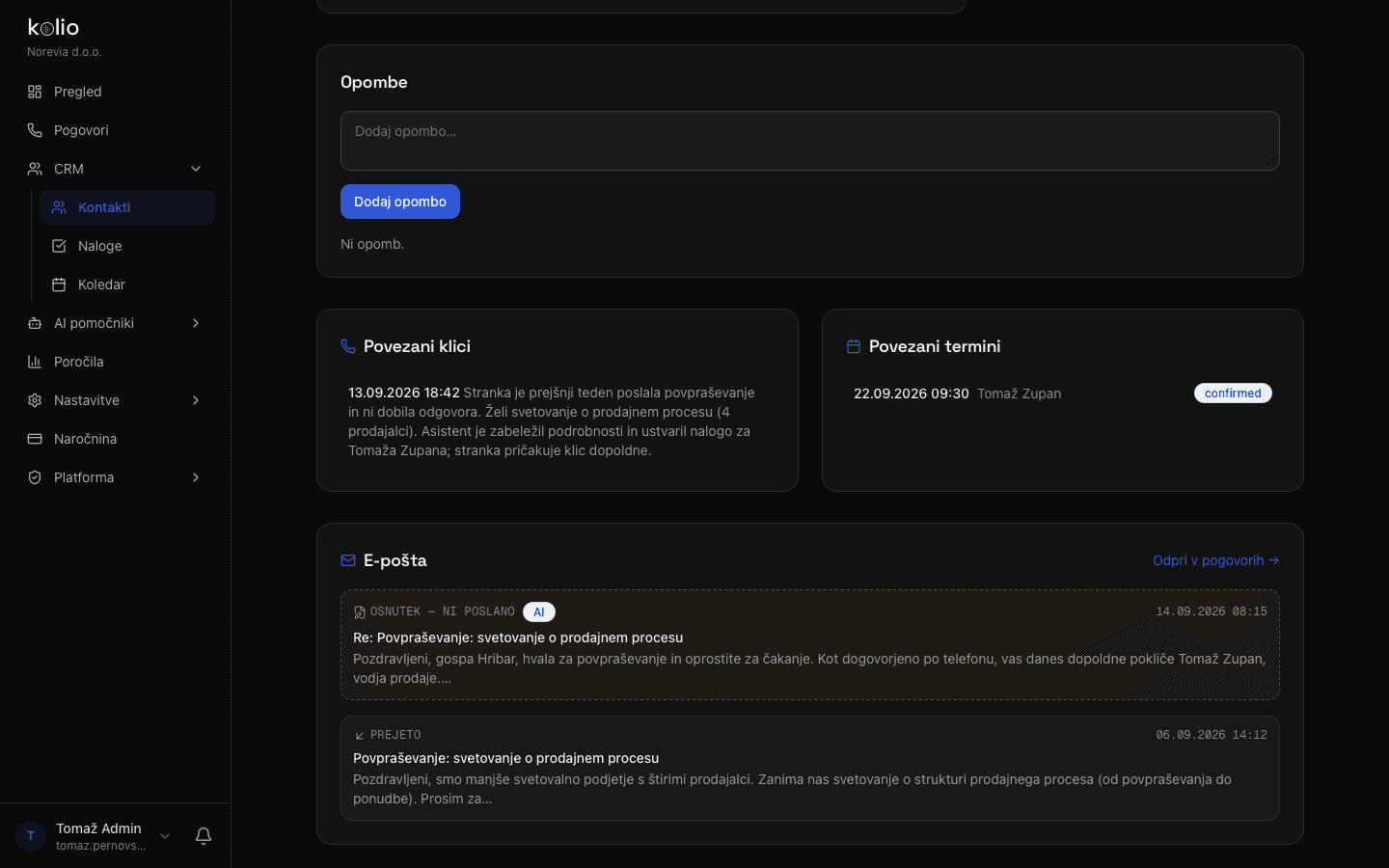Open the 22.09.2026 09:30 appointment

(x=1063, y=393)
